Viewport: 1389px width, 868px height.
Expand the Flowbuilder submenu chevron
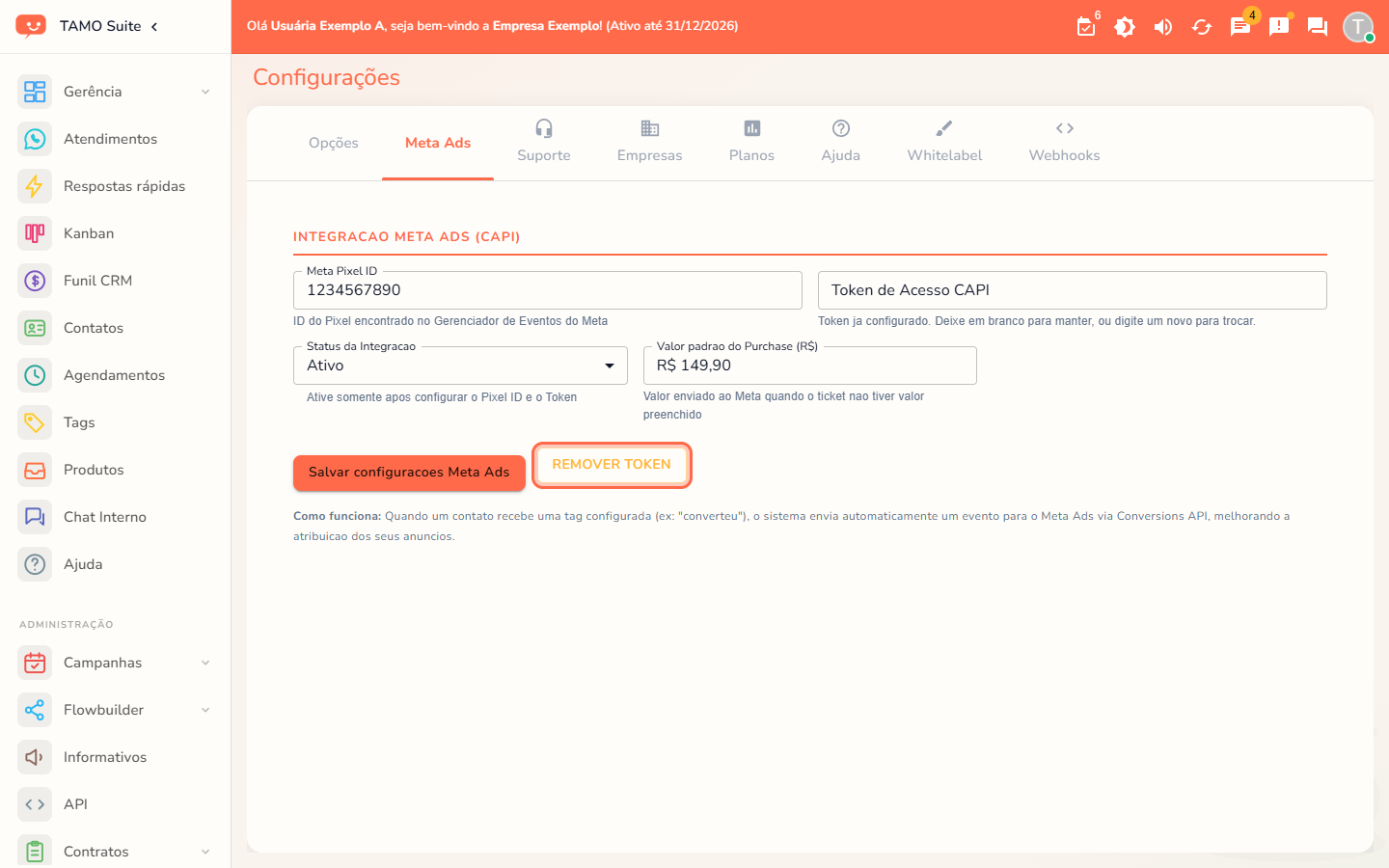point(205,710)
